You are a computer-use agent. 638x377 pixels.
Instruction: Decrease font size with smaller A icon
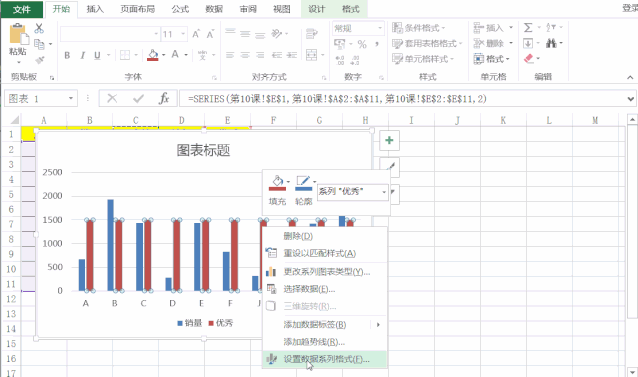pos(210,34)
